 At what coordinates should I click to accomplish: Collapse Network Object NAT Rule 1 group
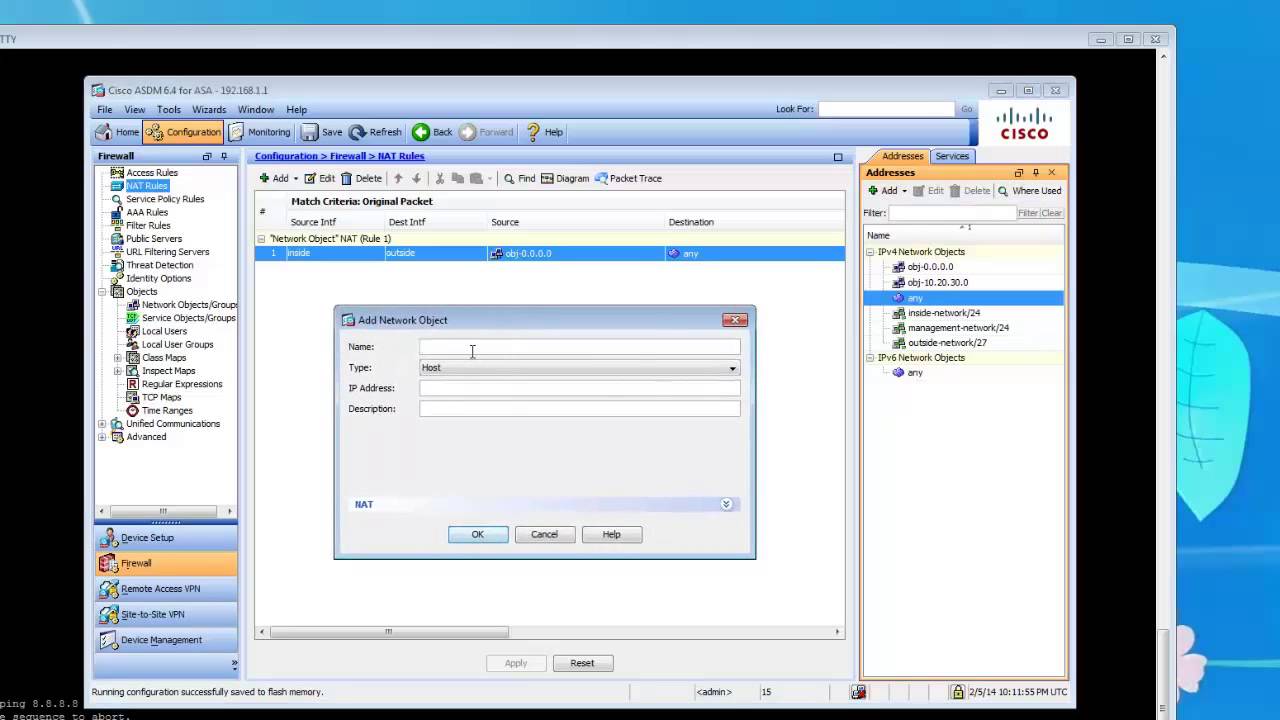click(262, 239)
